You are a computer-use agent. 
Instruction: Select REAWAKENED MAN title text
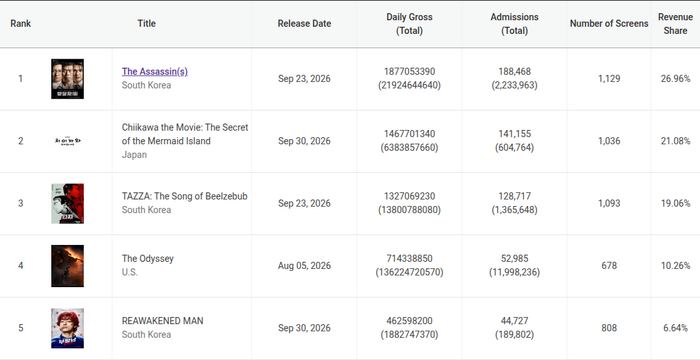(162, 321)
